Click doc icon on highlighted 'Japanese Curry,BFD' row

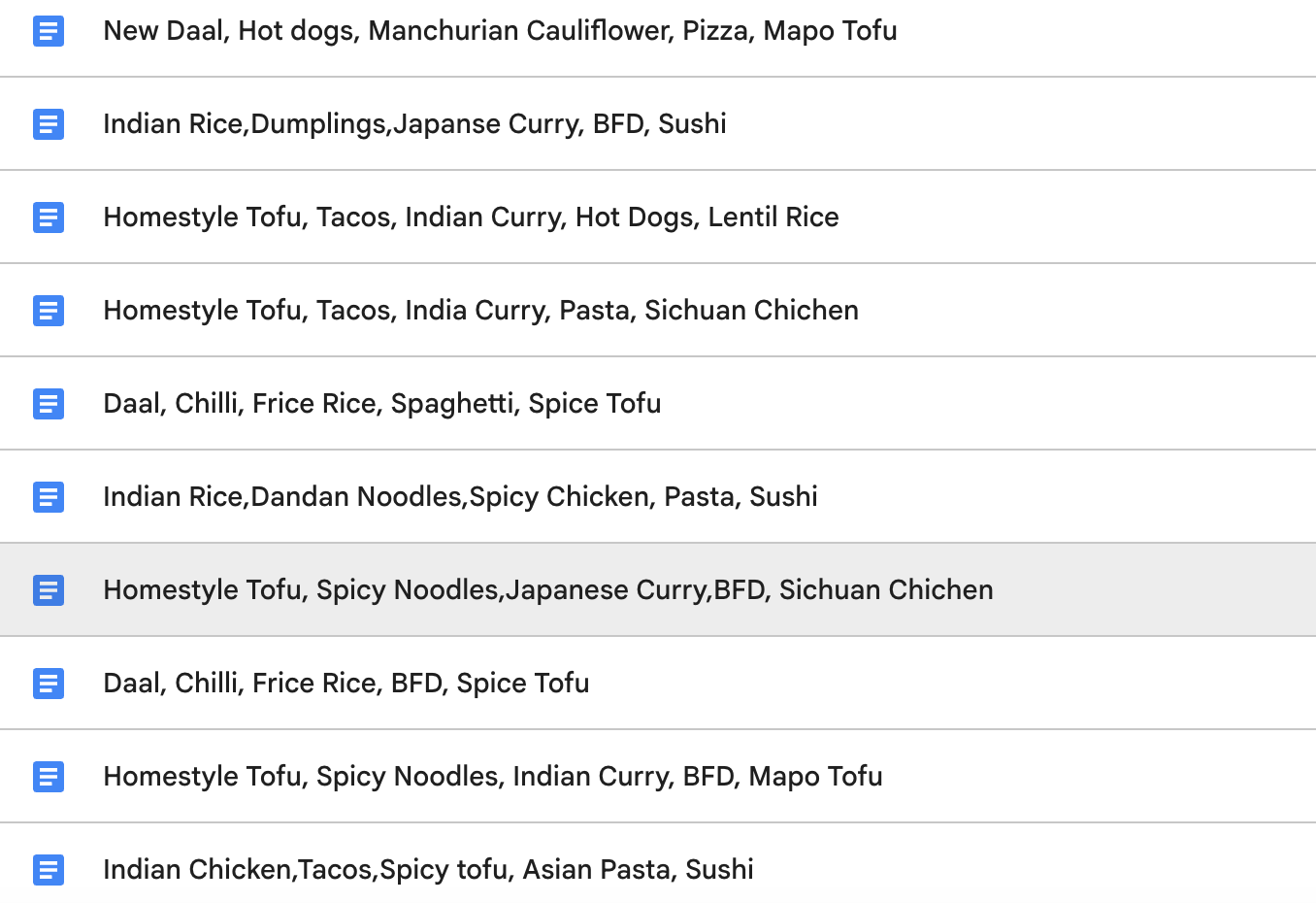point(49,590)
